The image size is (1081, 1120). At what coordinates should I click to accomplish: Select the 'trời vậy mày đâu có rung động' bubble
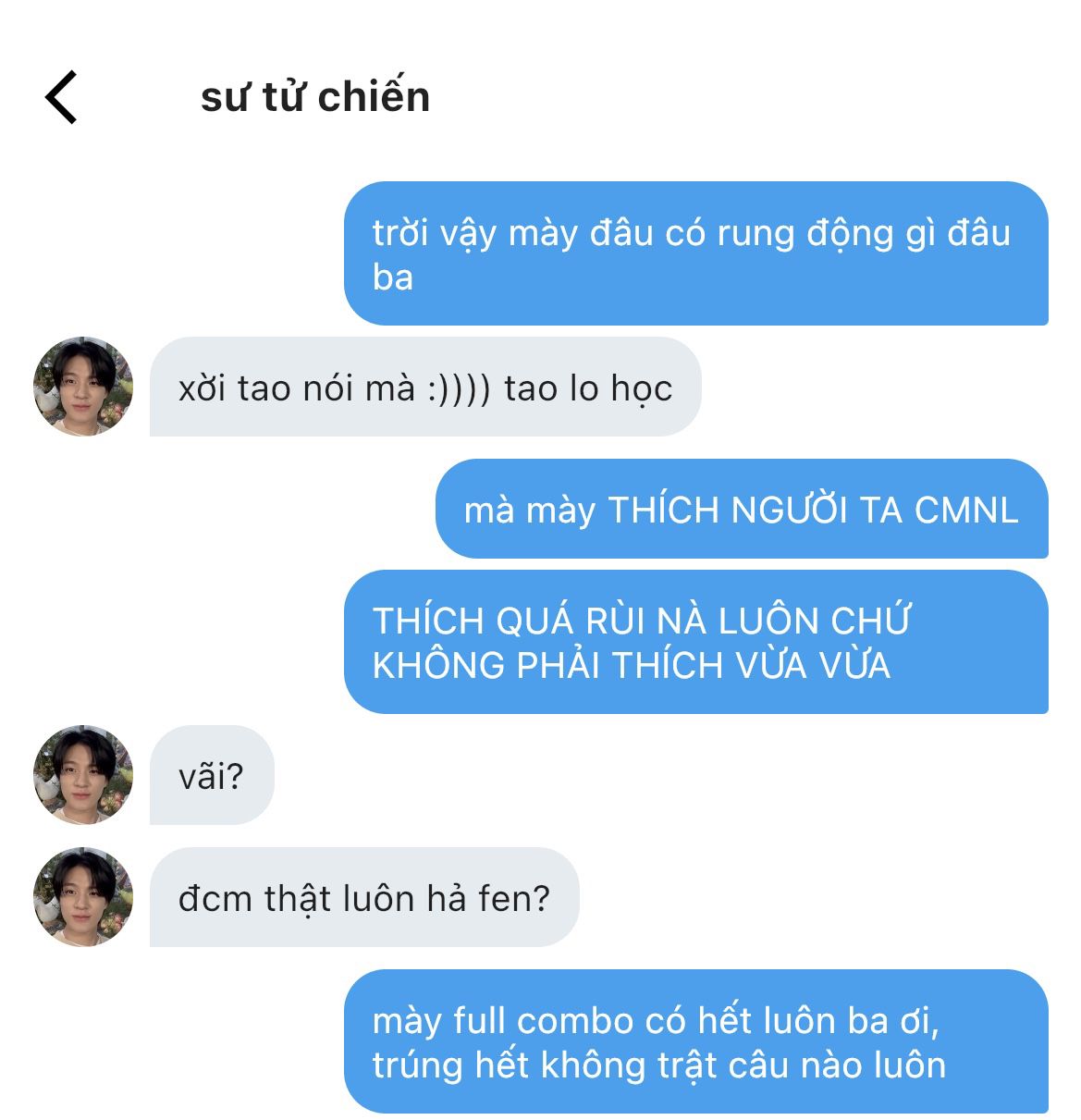(696, 253)
